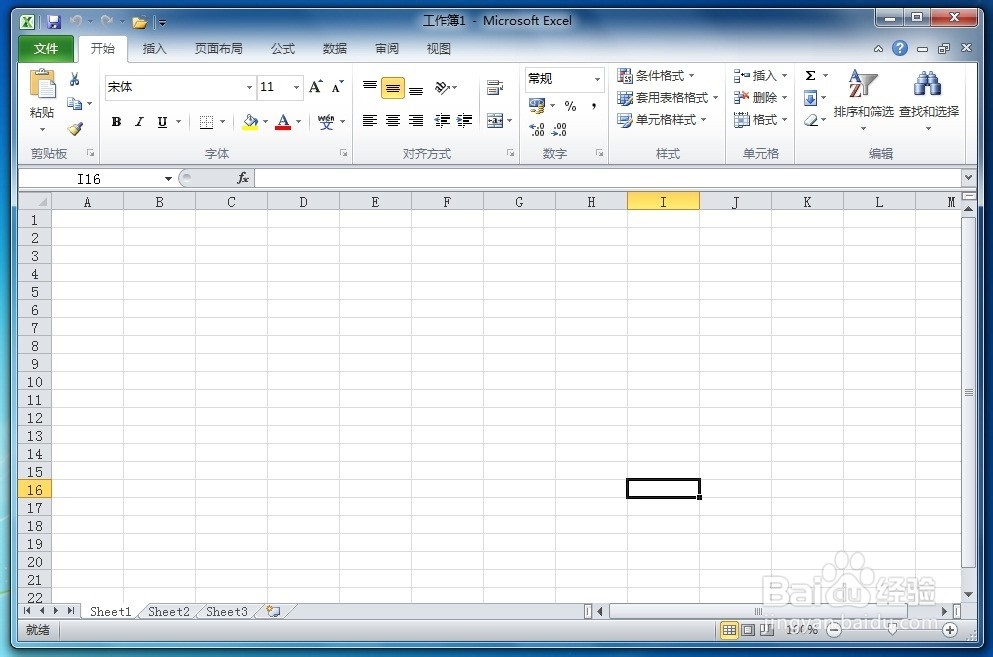Open the 条件格式 conditional formatting dropdown
This screenshot has height=657, width=993.
coord(656,76)
